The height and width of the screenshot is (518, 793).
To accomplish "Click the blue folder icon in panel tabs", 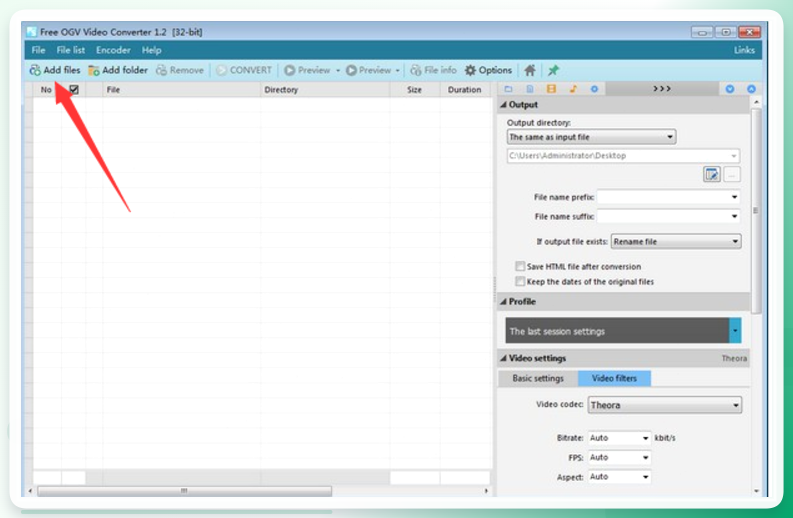I will [508, 89].
